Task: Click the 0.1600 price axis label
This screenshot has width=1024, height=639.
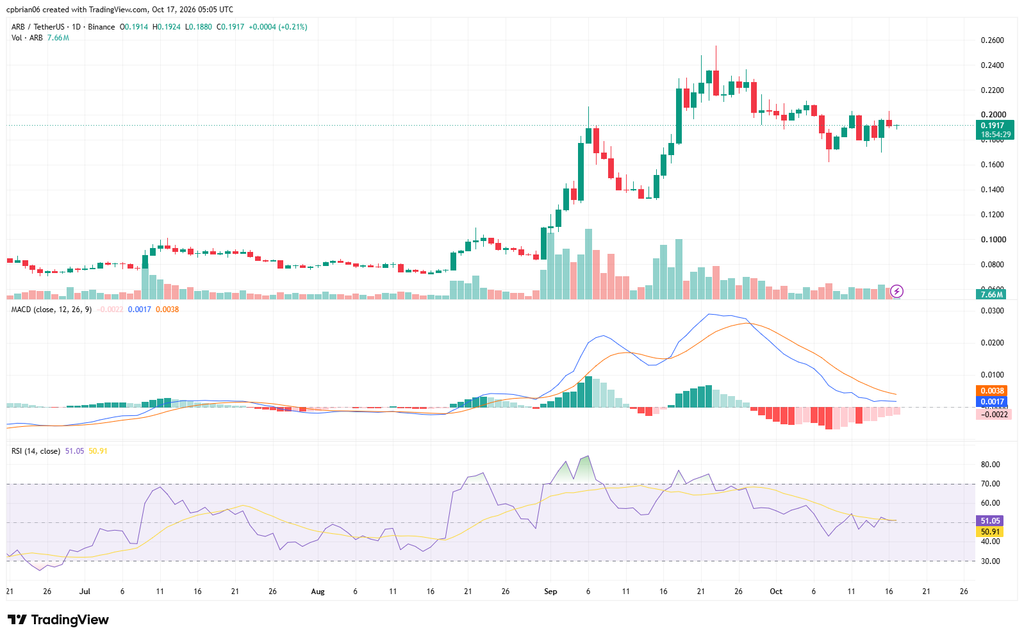Action: point(992,165)
